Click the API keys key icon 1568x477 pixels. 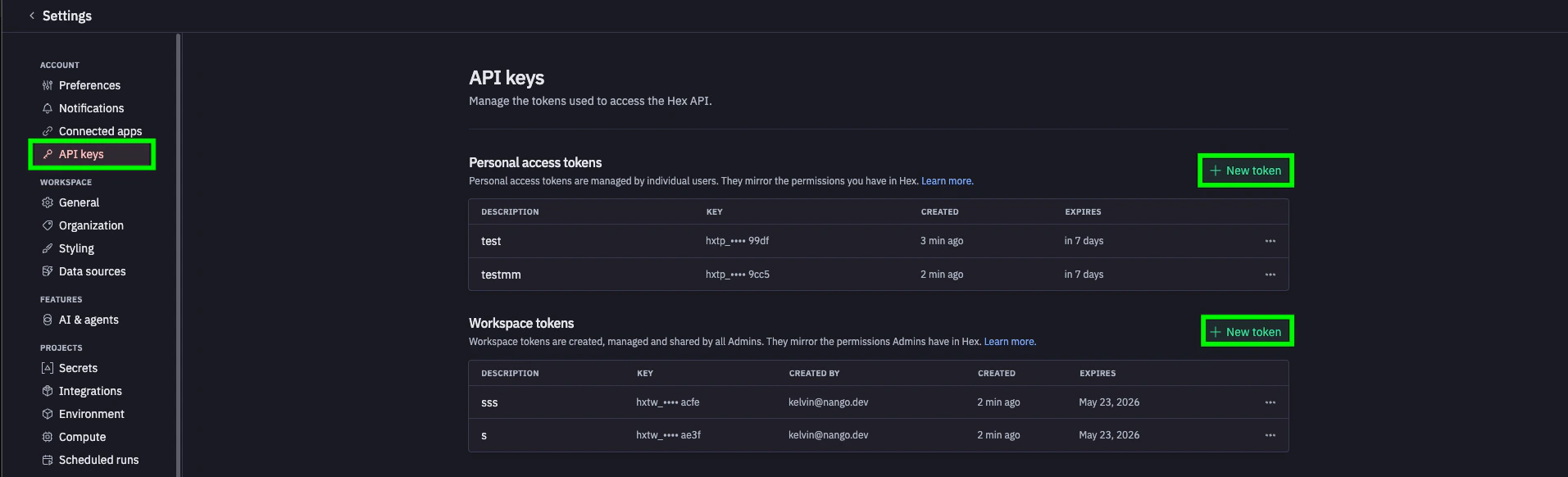coord(48,154)
